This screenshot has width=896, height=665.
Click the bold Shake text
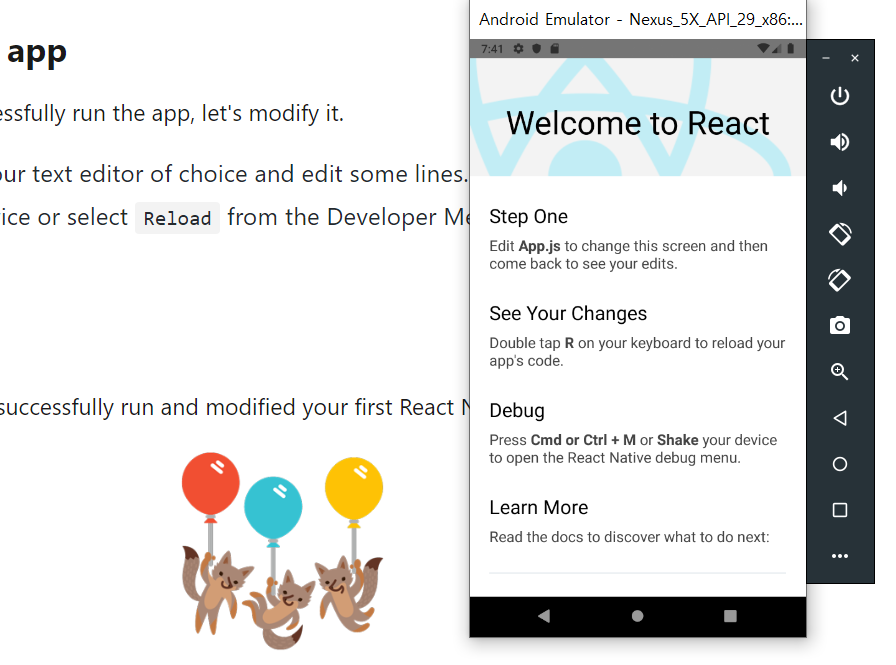(678, 440)
